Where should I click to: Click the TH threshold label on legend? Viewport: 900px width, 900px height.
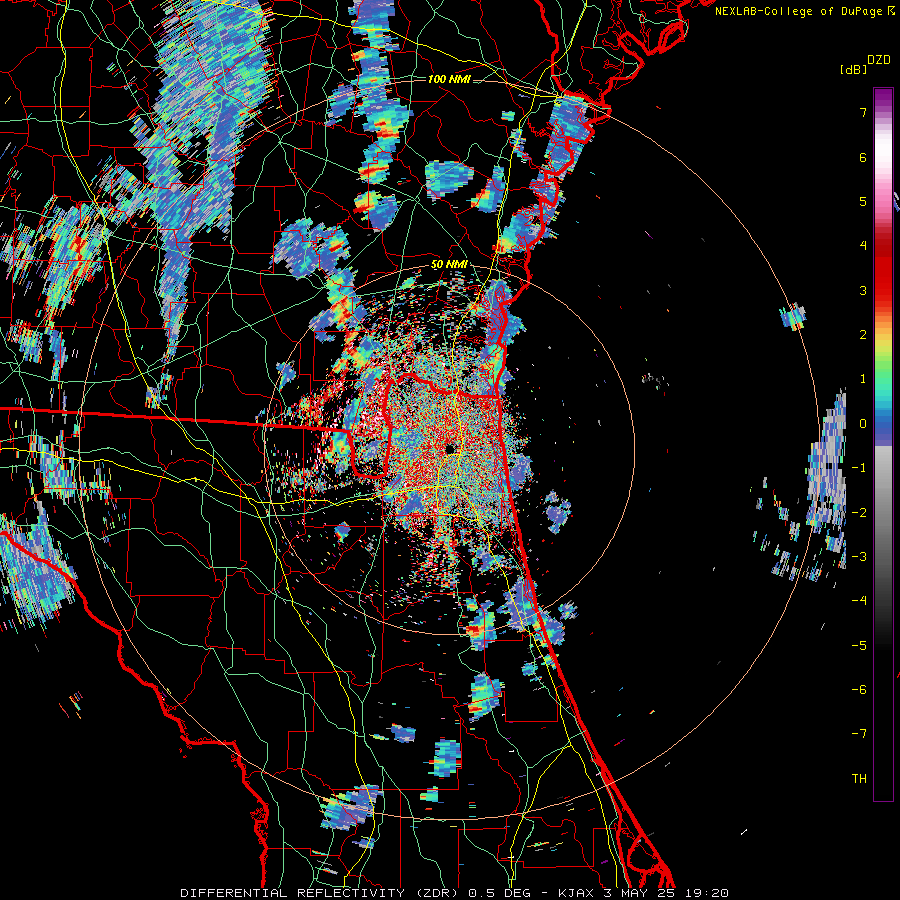[859, 779]
